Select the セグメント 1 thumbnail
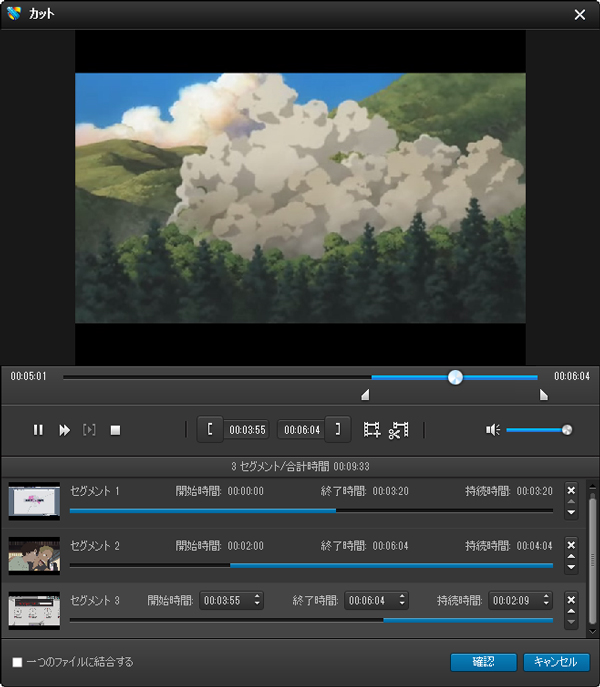 click(x=34, y=500)
